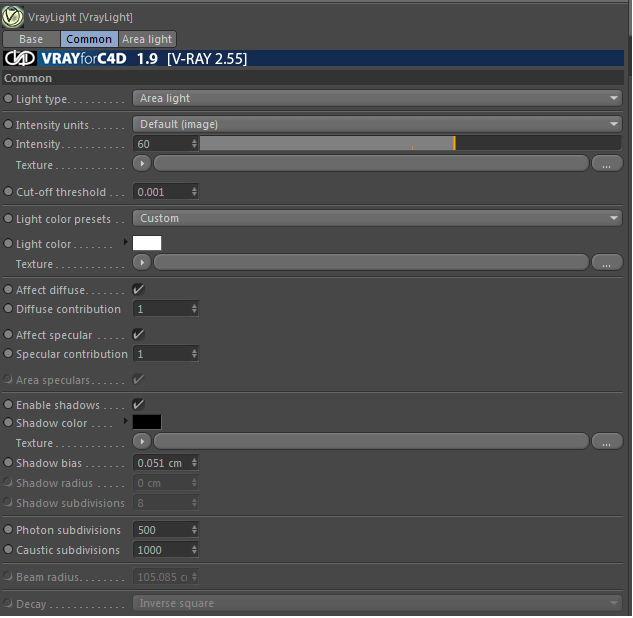This screenshot has width=633, height=618.
Task: Toggle the Affect specular checkbox
Action: coord(138,335)
